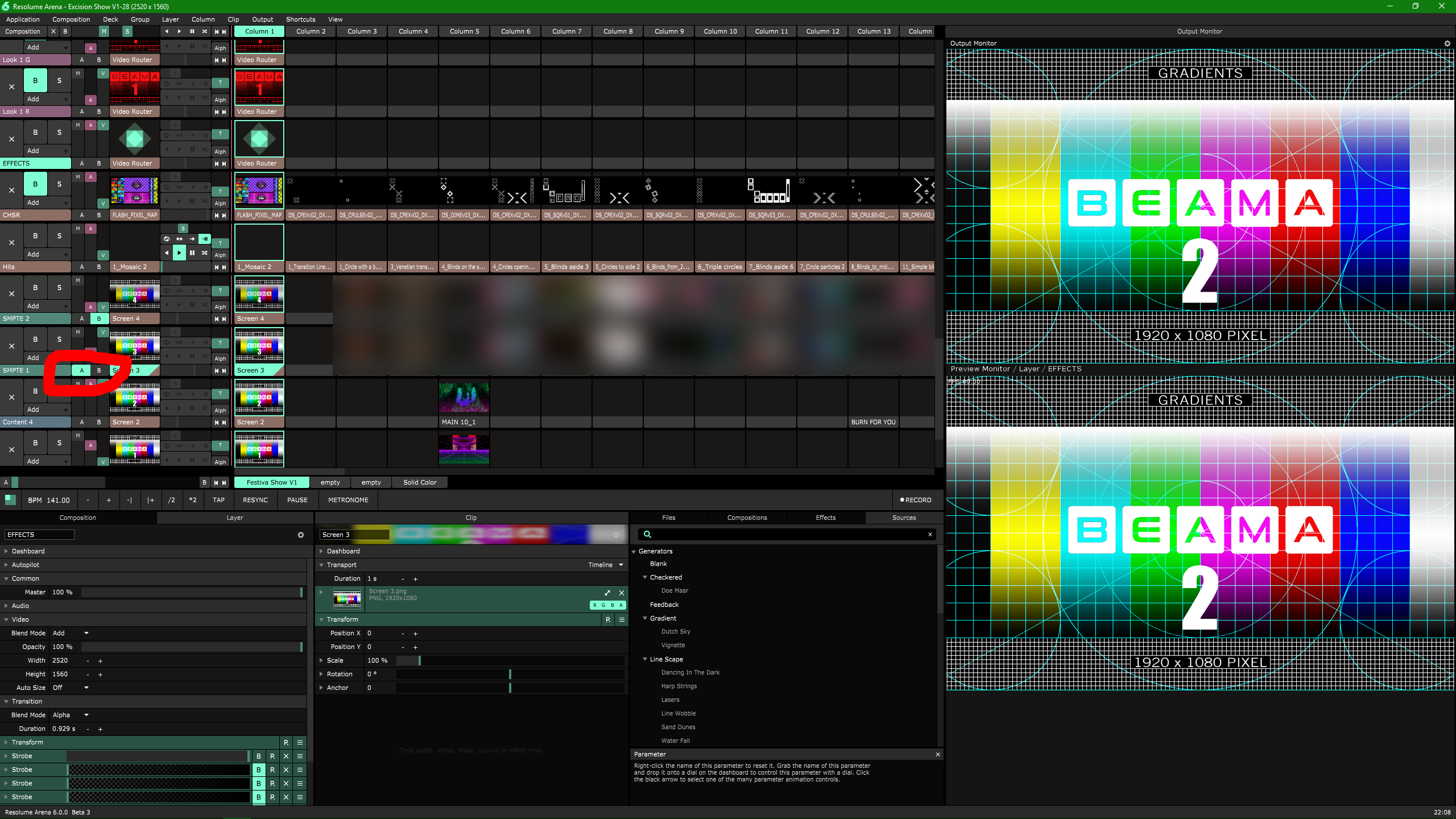Open EFFECTS layer panel settings gear

301,535
